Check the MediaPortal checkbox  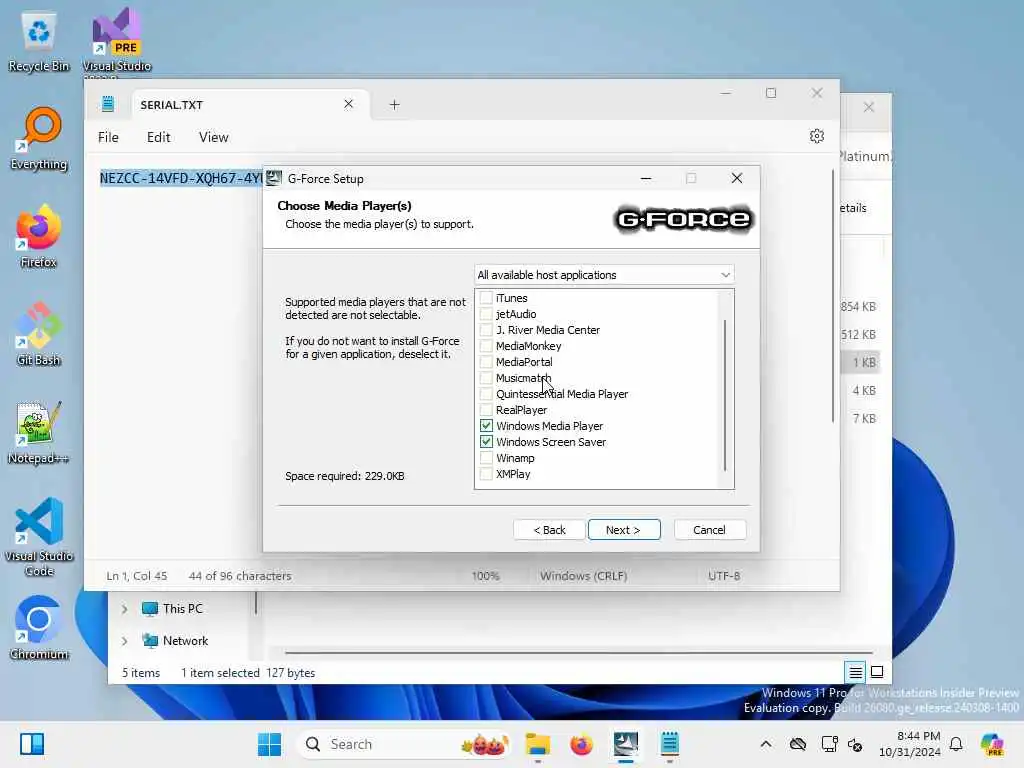pyautogui.click(x=486, y=362)
